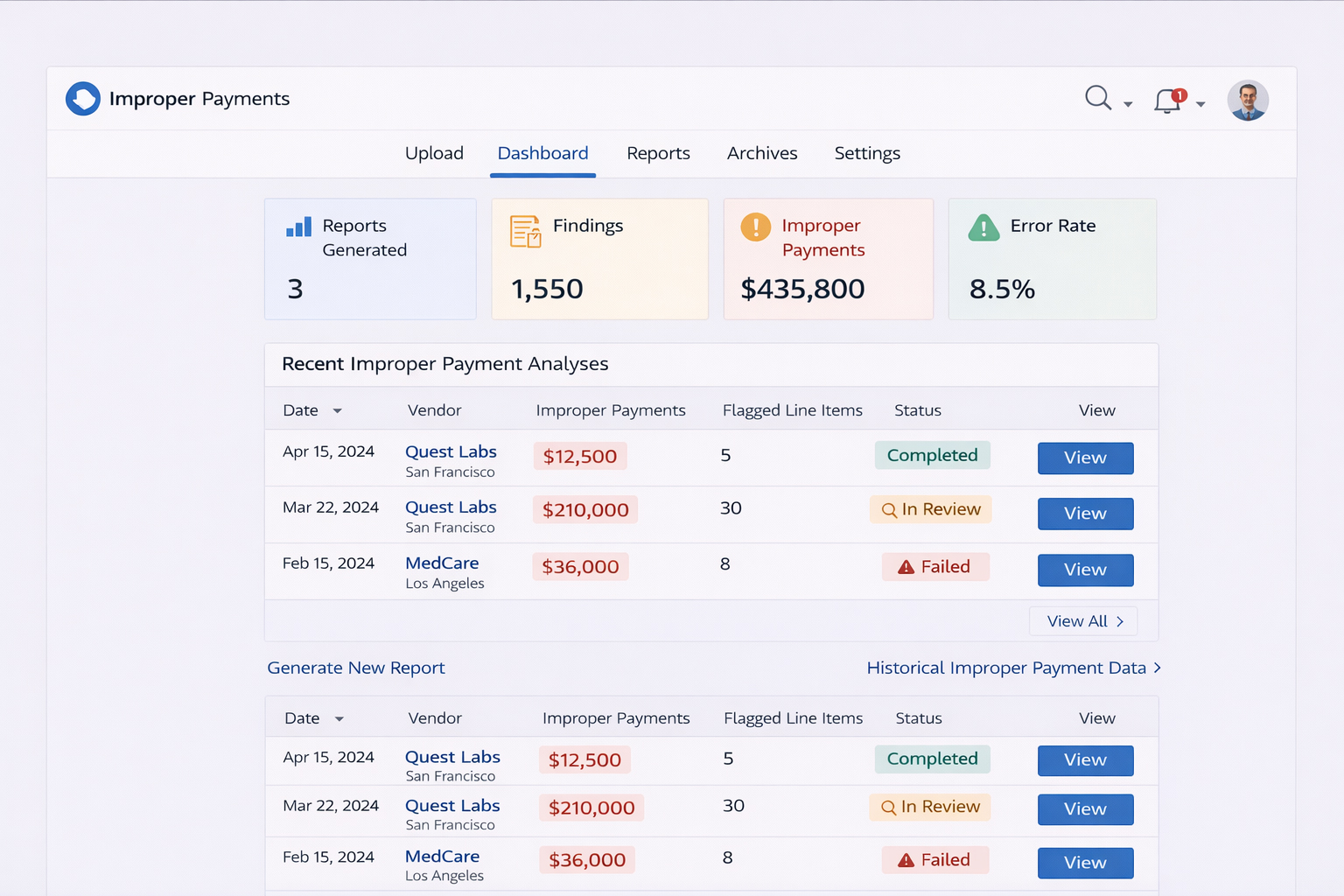The image size is (1344, 896).
Task: Click the Reports Generated bar chart icon
Action: pyautogui.click(x=298, y=227)
